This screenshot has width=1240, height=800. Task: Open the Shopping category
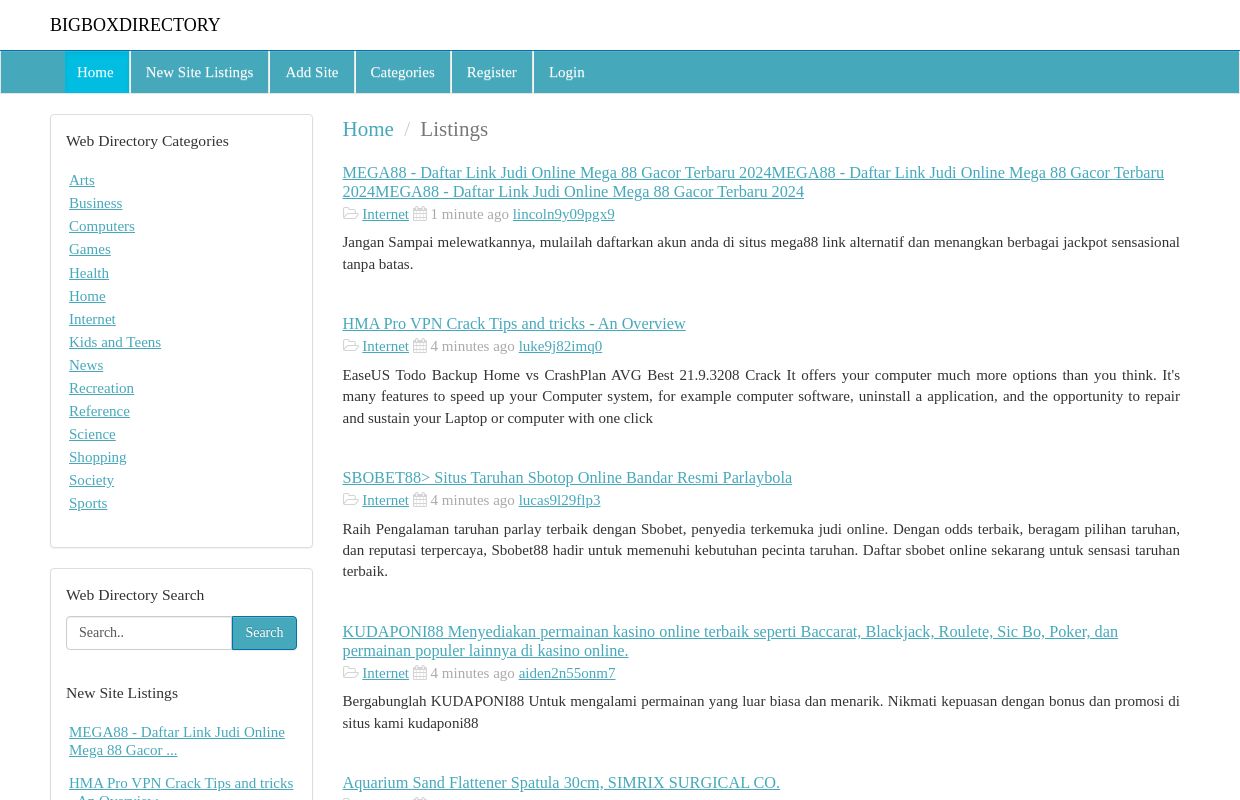point(97,457)
